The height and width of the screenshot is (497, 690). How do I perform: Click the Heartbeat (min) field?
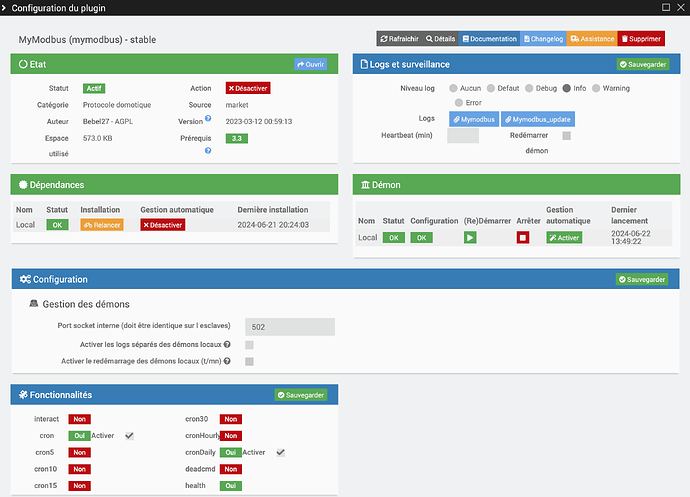pyautogui.click(x=463, y=136)
